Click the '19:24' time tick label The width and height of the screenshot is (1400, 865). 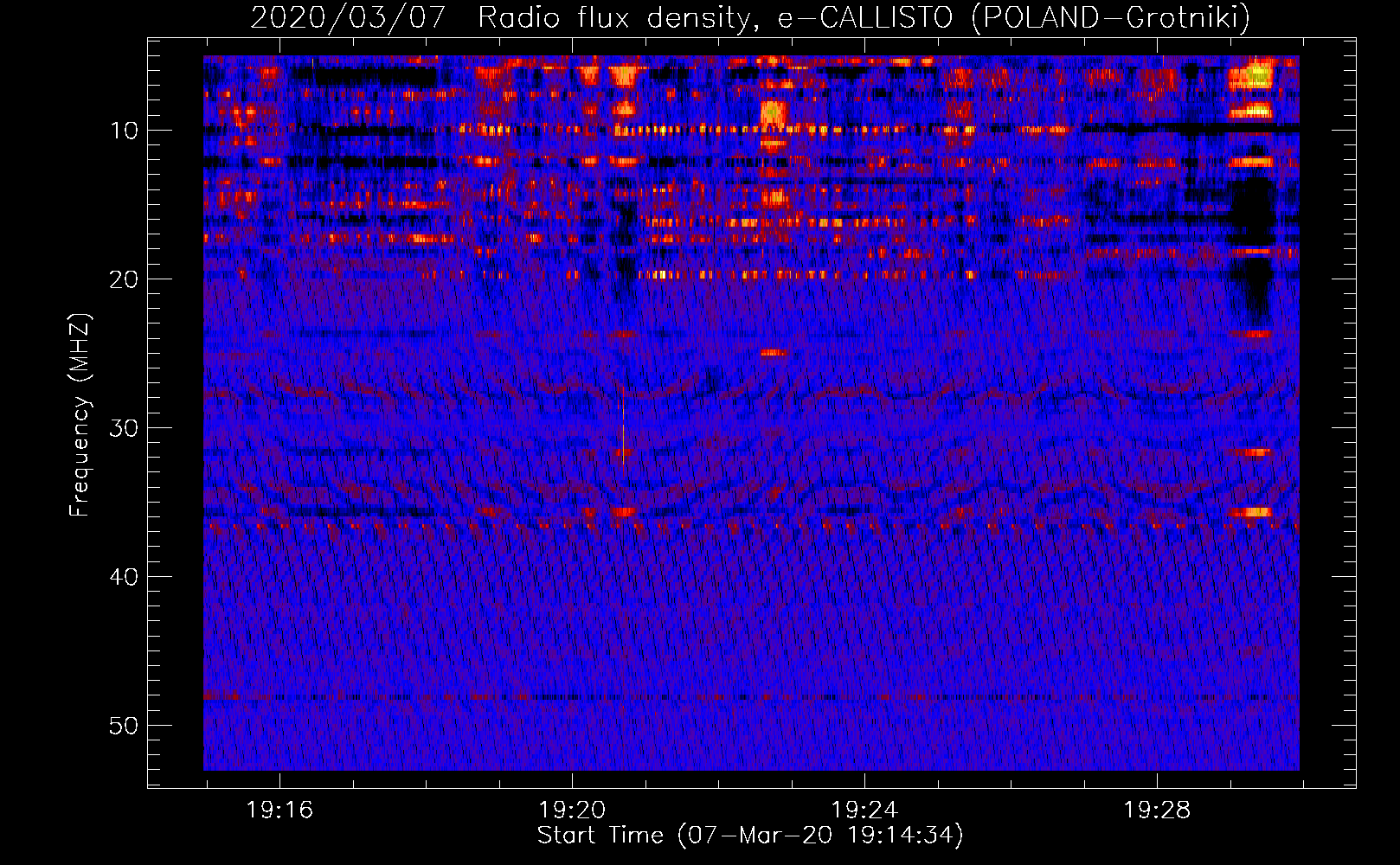click(x=864, y=811)
